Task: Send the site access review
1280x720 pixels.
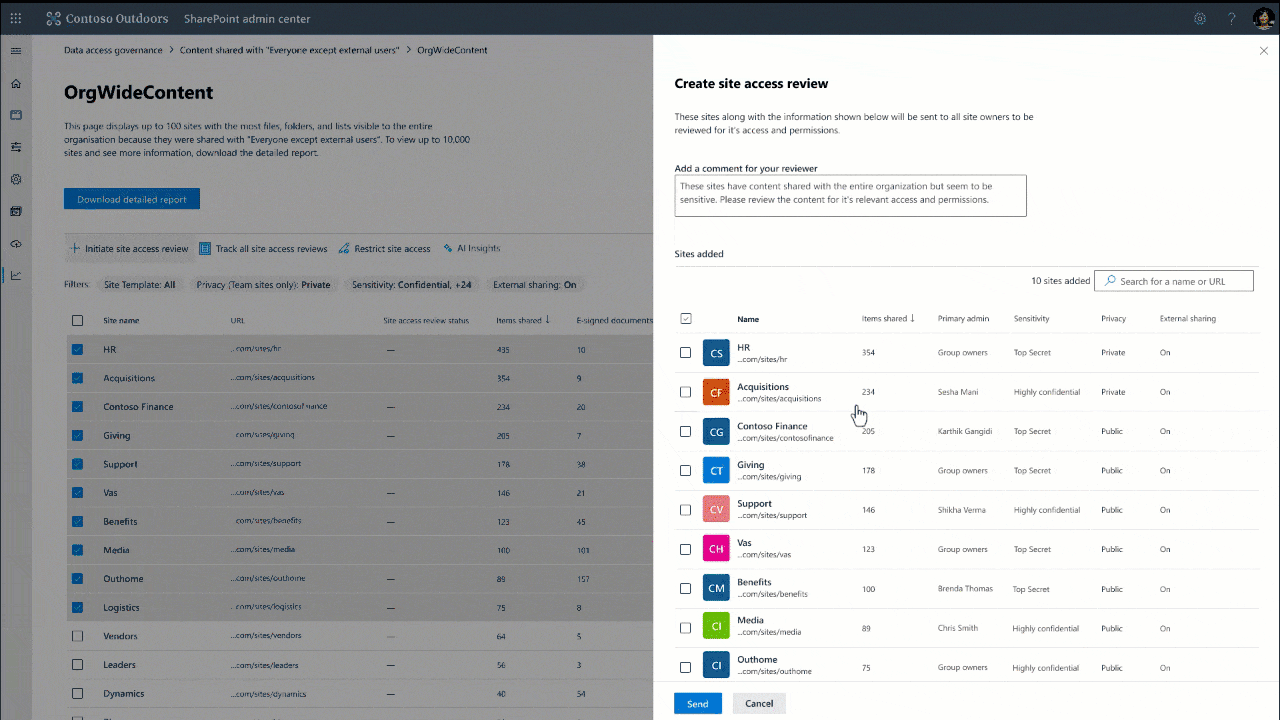Action: 697,703
